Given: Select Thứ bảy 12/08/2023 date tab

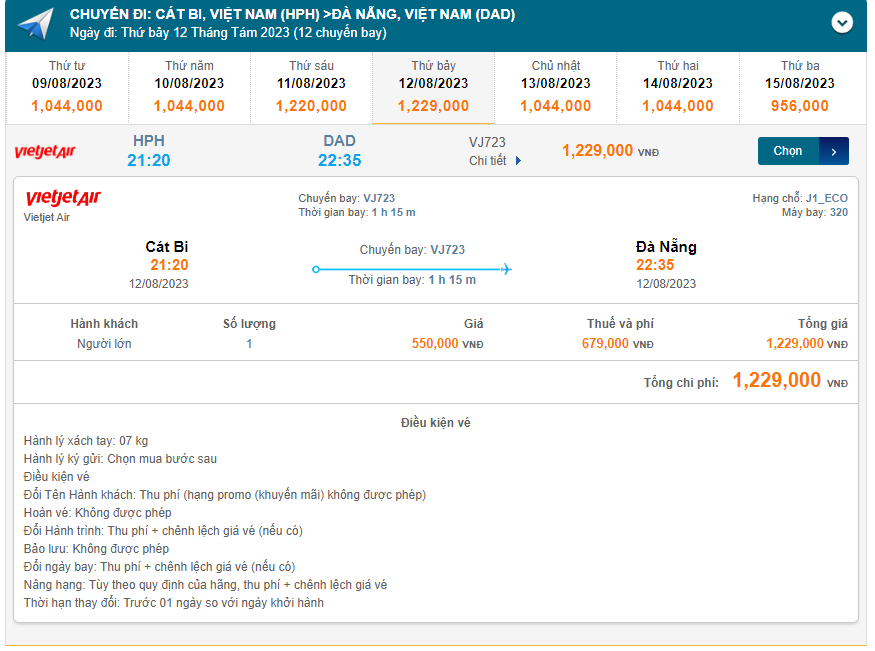Looking at the screenshot, I should tap(433, 86).
